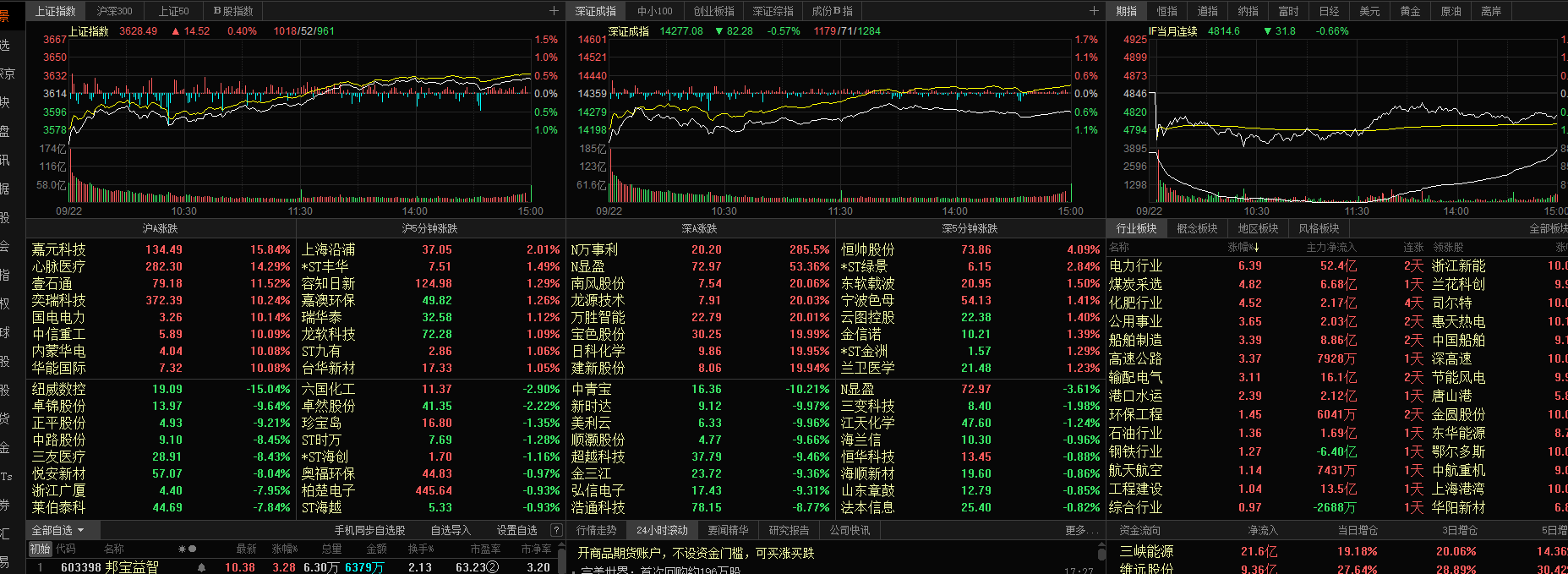Sort the watchlist by the 市盈率 column

click(485, 549)
